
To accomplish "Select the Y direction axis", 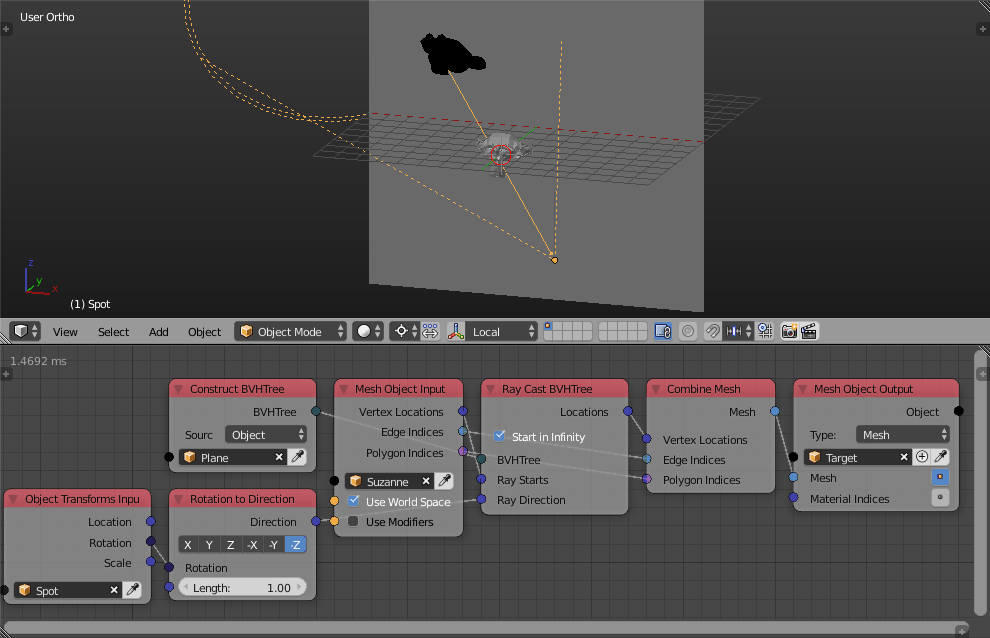I will (209, 545).
